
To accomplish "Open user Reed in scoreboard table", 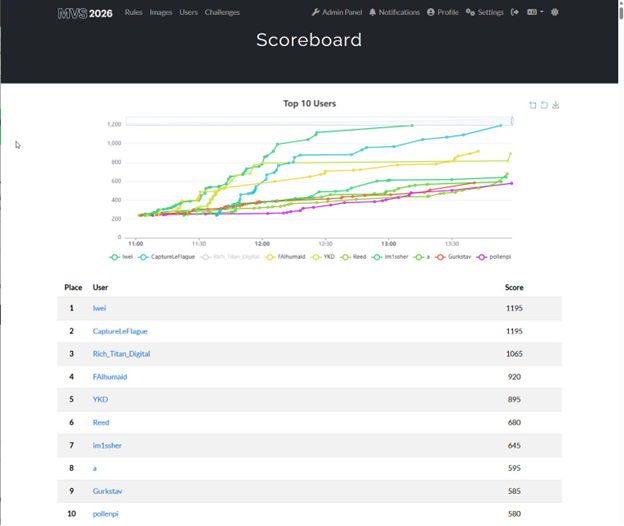I will [101, 423].
